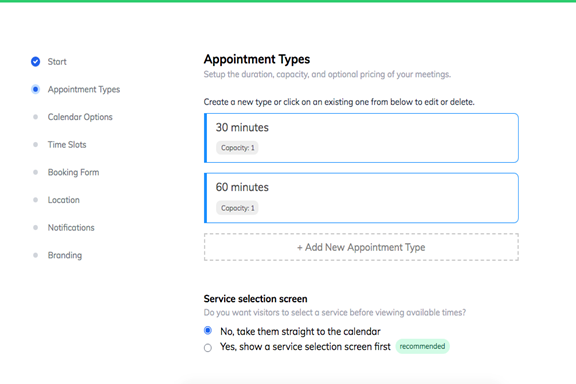The image size is (576, 384).
Task: Click the Start step checkmark icon
Action: pos(35,61)
